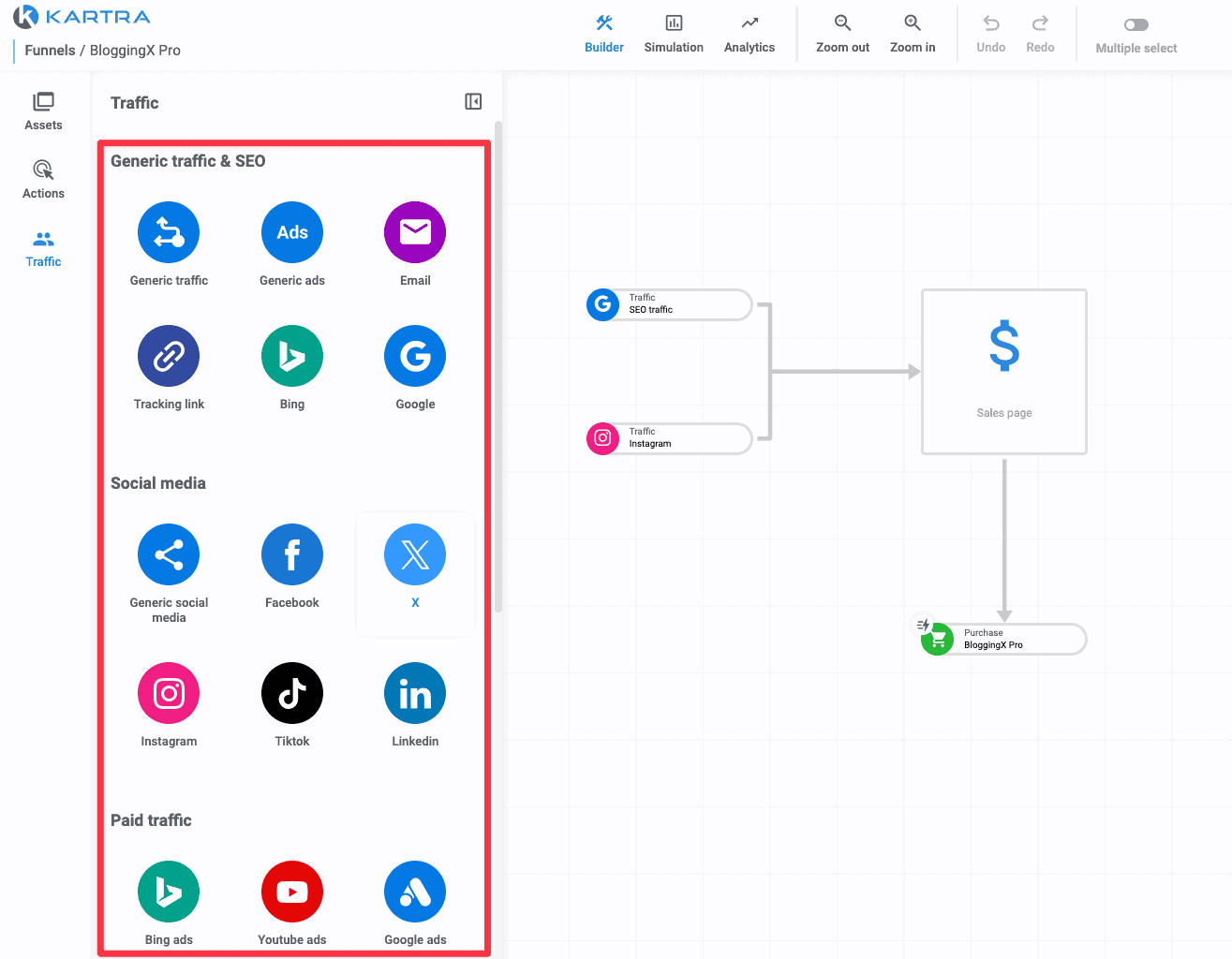Choose Generic social media icon
This screenshot has width=1232, height=959.
tap(169, 554)
